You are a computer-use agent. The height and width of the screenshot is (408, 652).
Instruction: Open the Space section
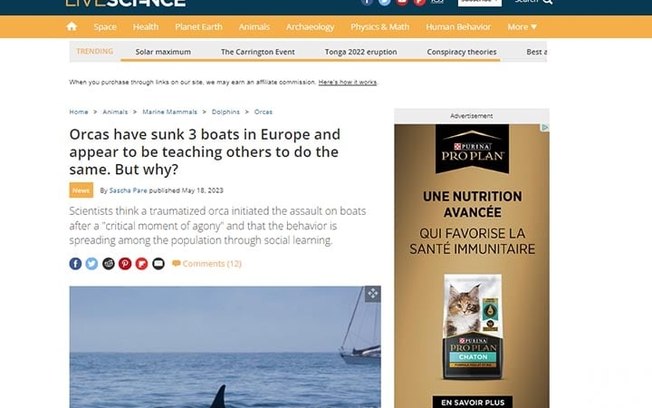click(x=105, y=27)
